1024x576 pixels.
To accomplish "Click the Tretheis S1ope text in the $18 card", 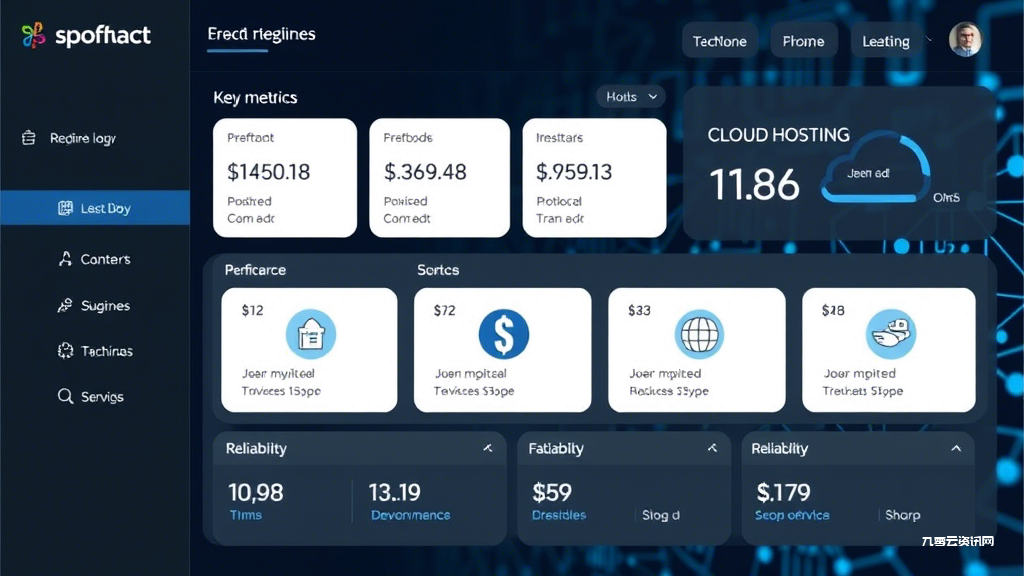I will point(863,391).
